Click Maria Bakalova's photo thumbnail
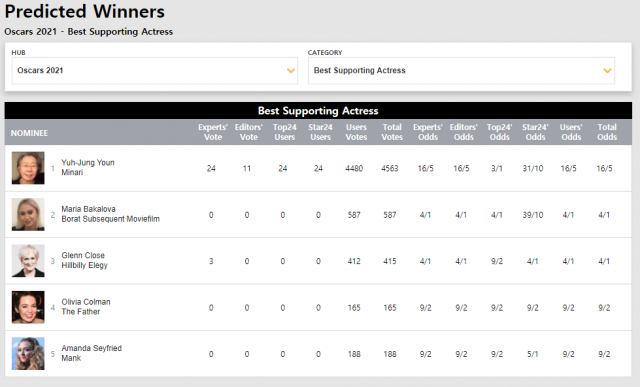 click(28, 214)
